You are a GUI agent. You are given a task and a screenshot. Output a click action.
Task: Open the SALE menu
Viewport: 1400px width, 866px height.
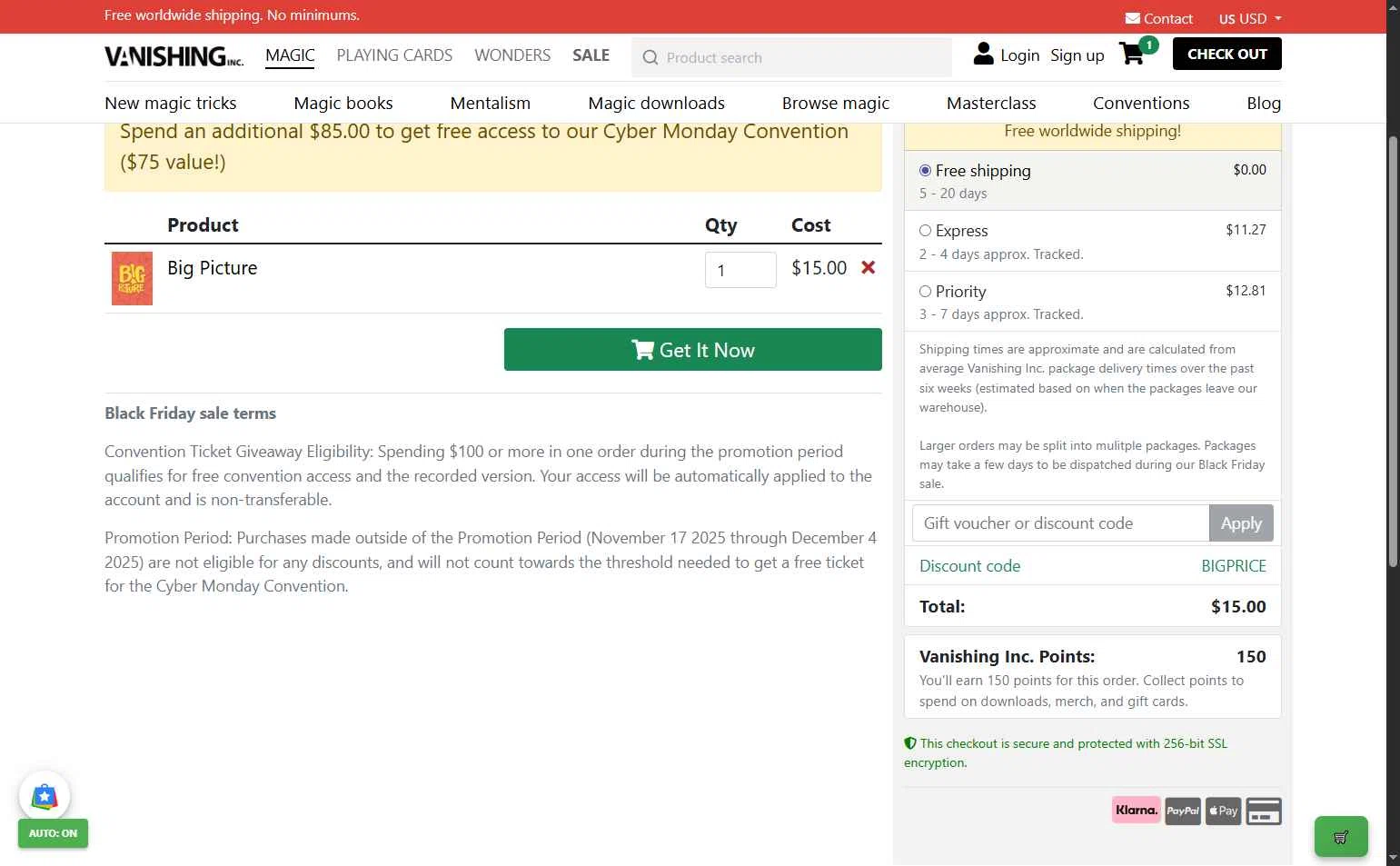(591, 55)
